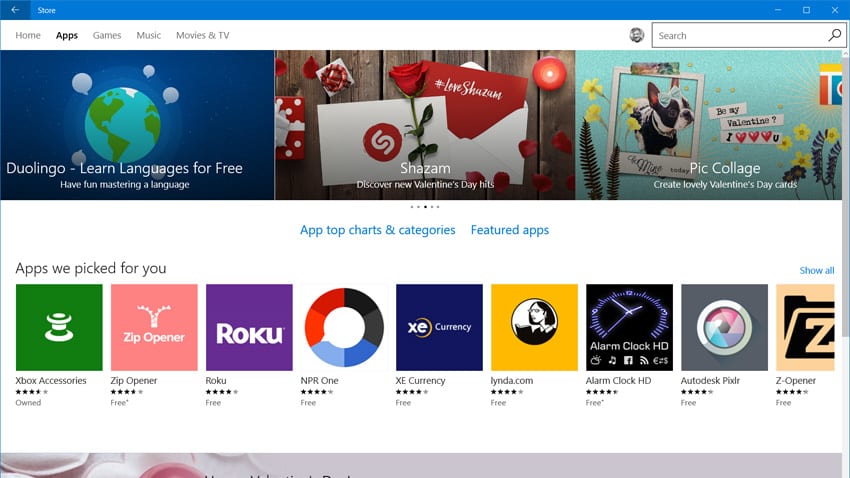Click the Roku title text
The image size is (850, 478).
[x=216, y=380]
